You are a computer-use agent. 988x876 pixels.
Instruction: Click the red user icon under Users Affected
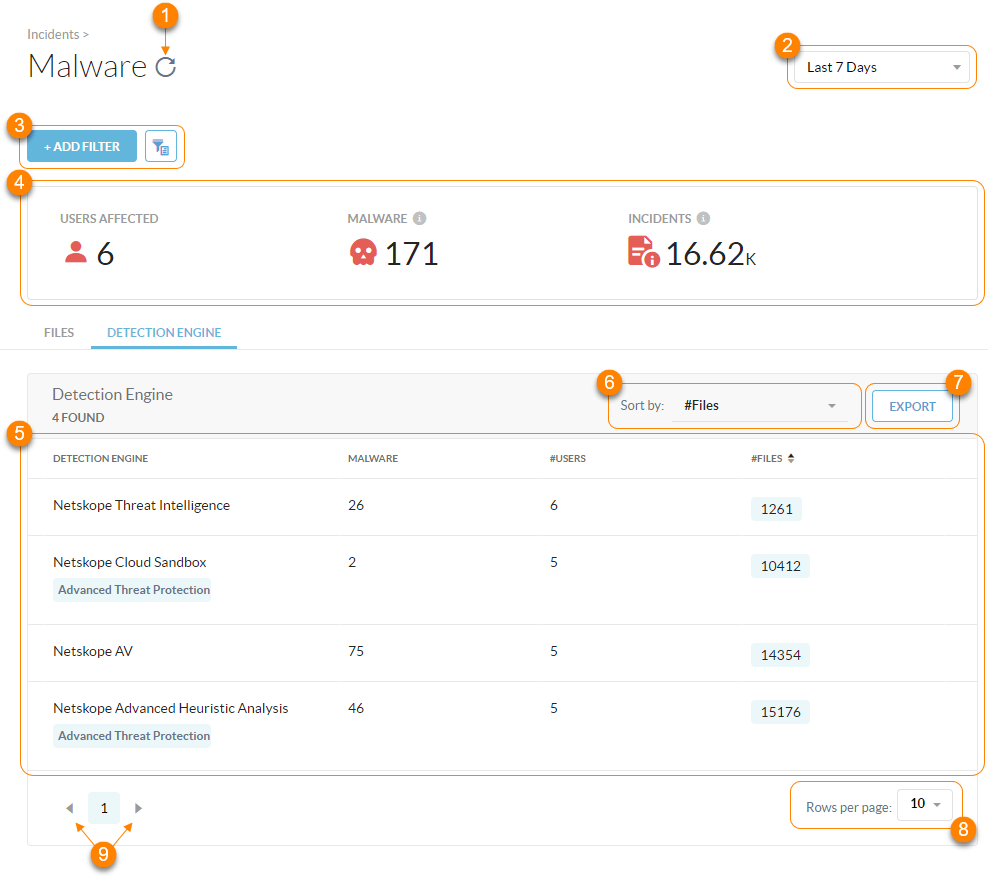[76, 252]
